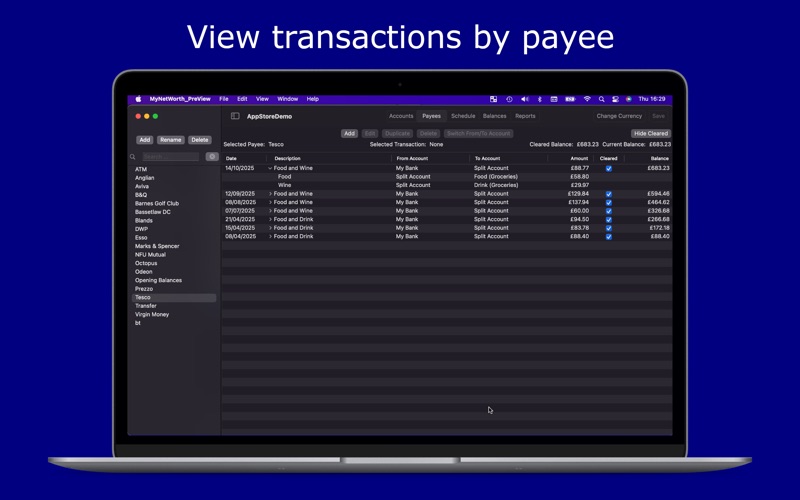Open the File menu

[223, 99]
